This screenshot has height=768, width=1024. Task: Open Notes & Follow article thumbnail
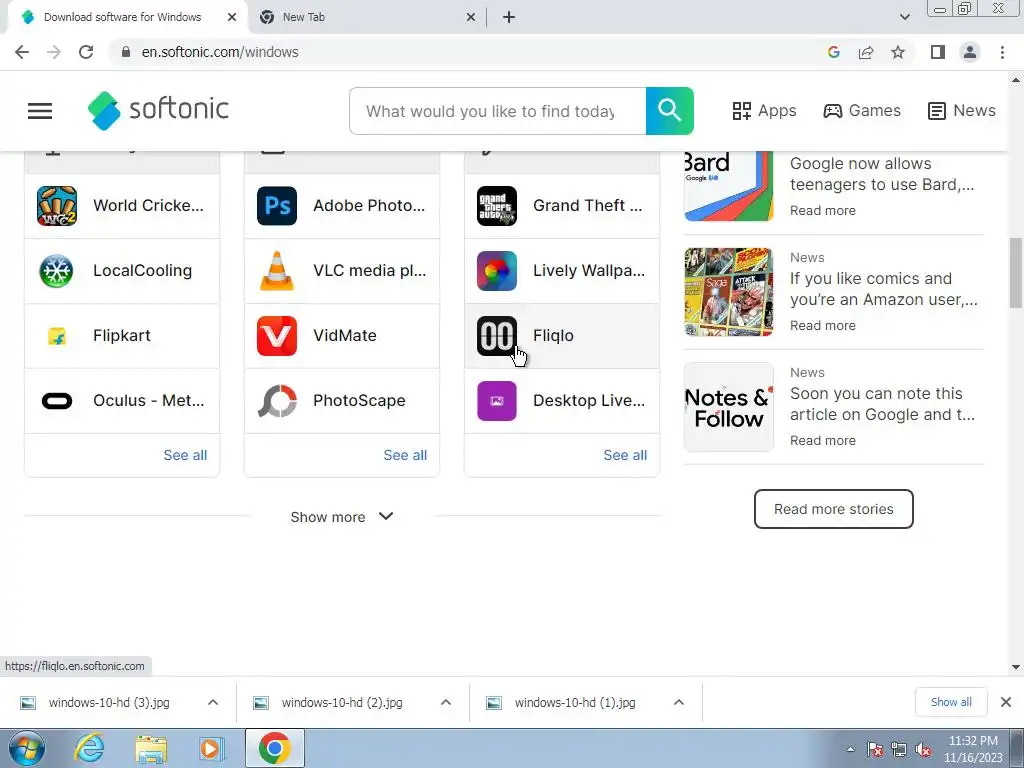728,407
